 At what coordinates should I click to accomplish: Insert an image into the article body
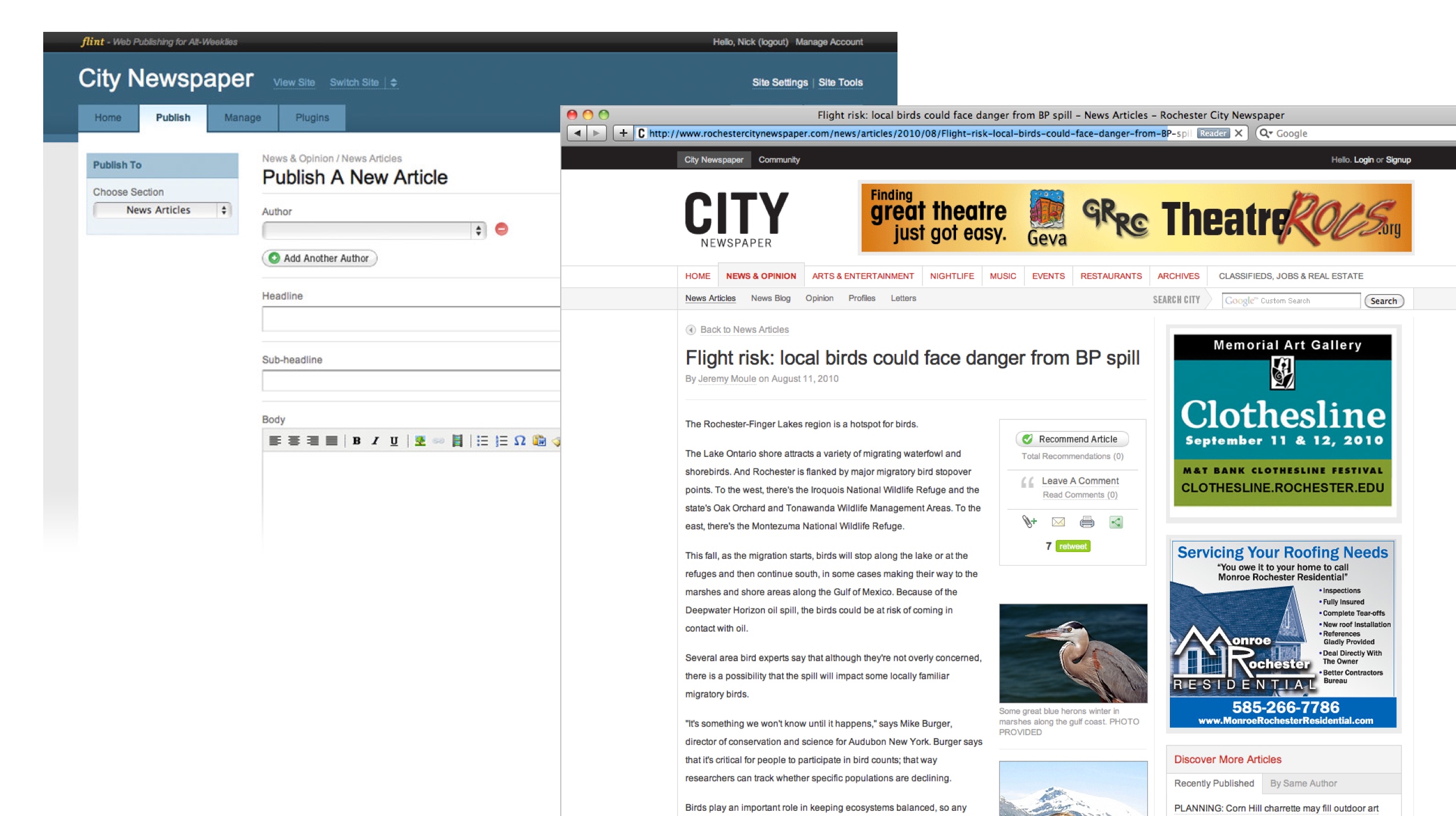pos(420,440)
